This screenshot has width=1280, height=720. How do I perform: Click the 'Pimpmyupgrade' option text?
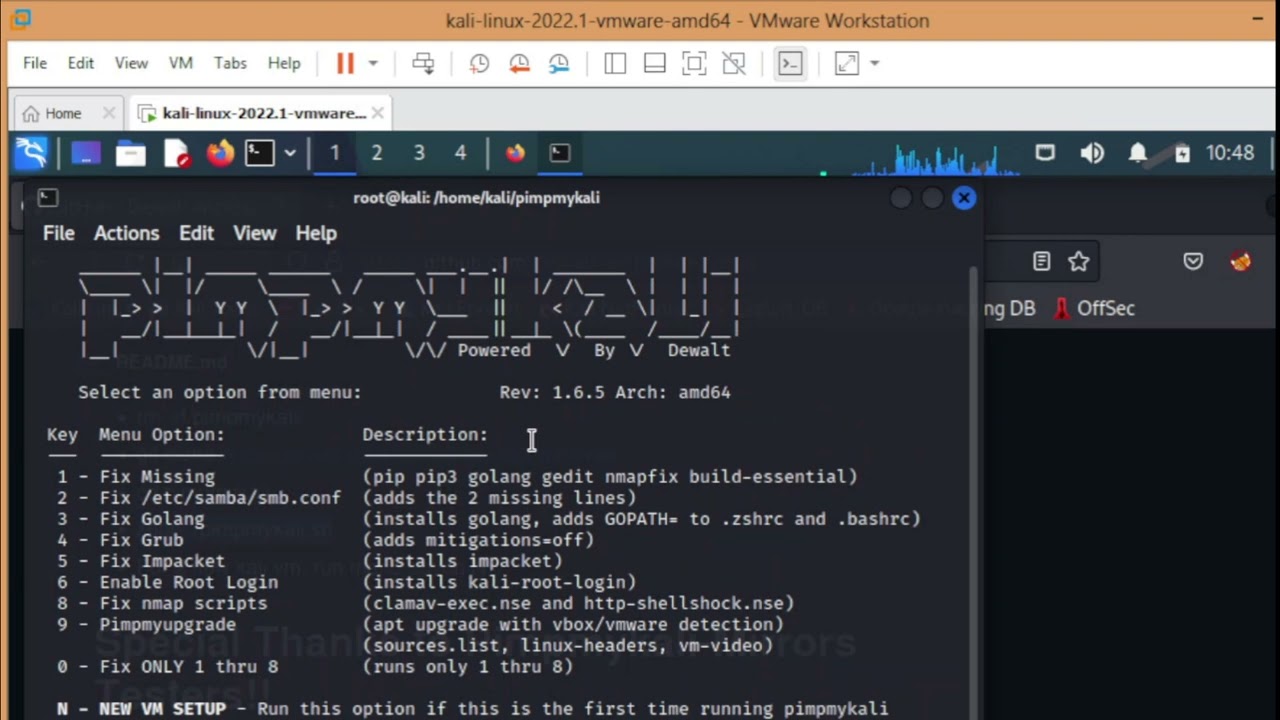tap(168, 624)
